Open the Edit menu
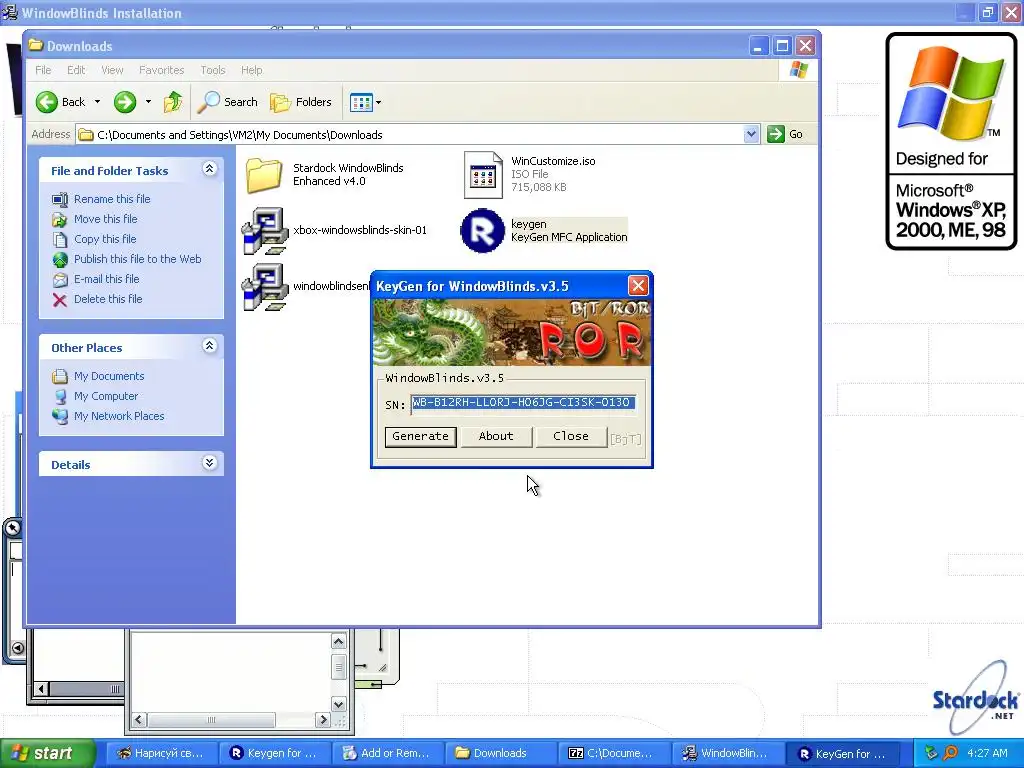Screen dimensions: 1024x768 [x=76, y=70]
